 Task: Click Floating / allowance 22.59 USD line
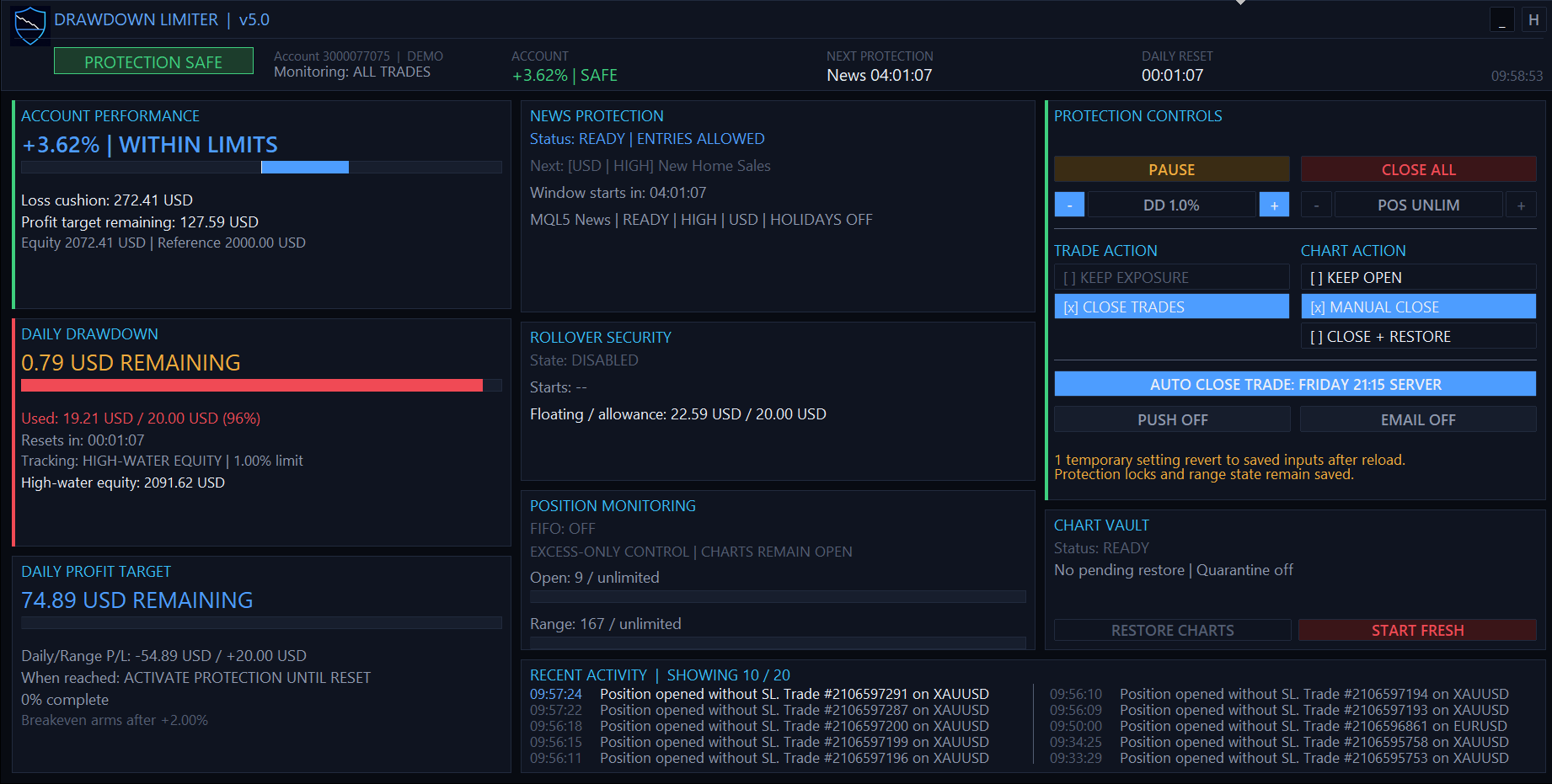(x=678, y=414)
